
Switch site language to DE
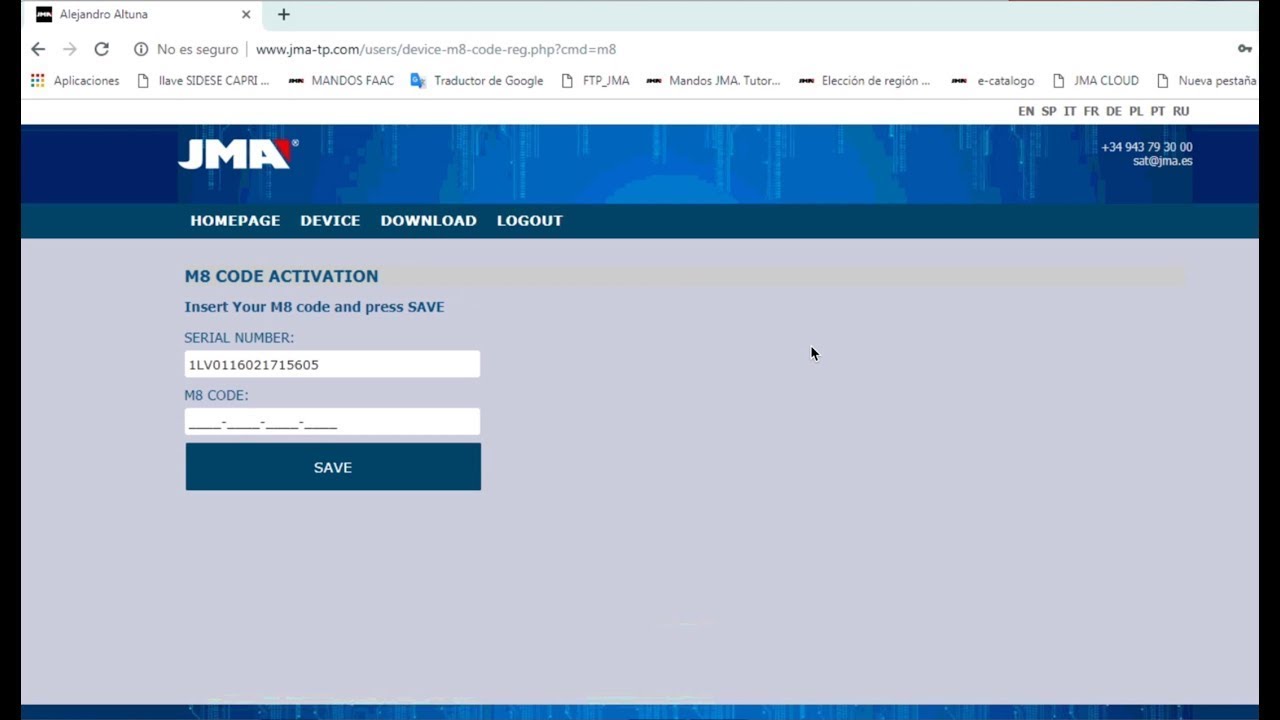pyautogui.click(x=1114, y=111)
